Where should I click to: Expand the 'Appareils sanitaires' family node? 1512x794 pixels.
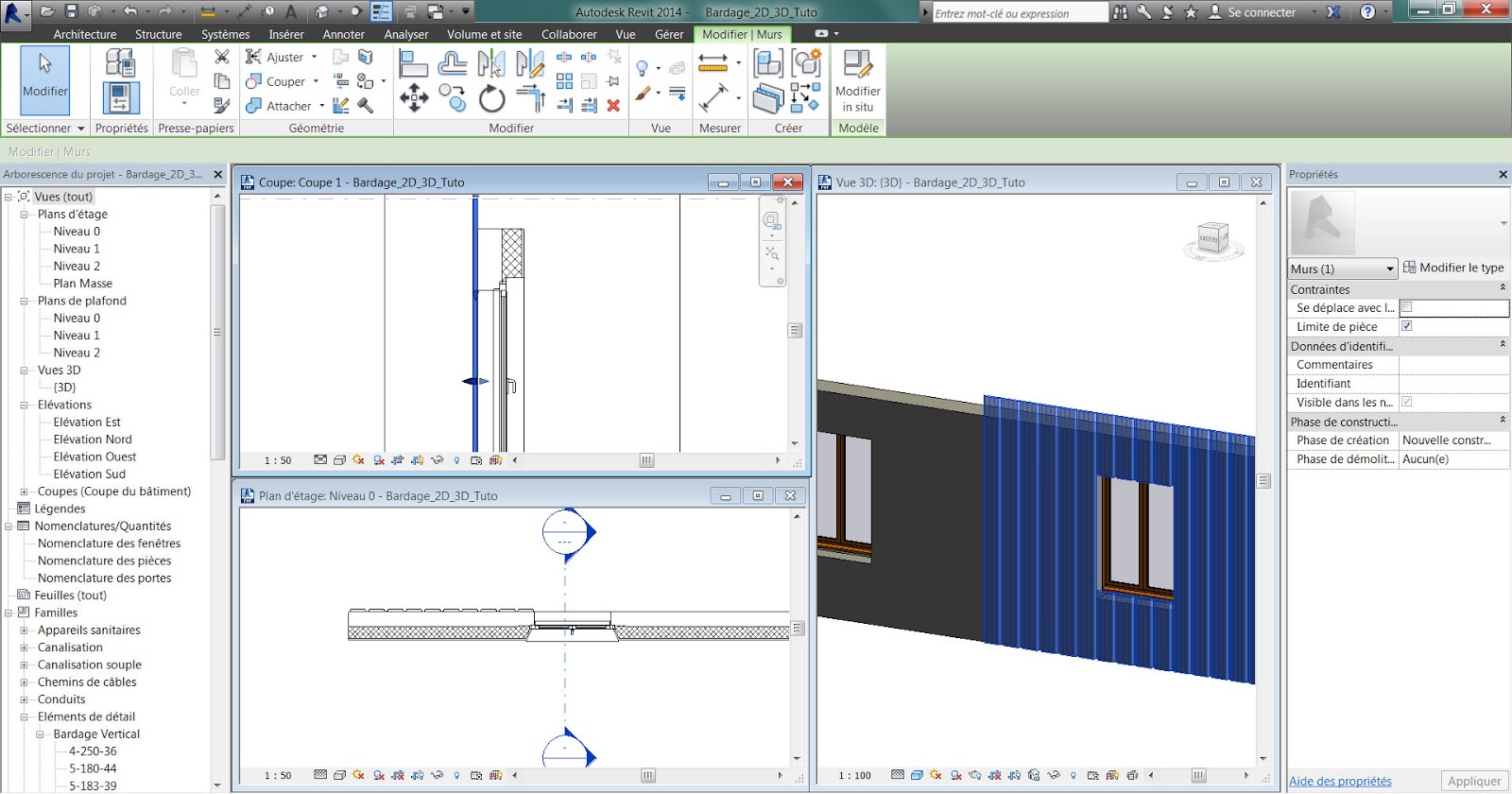coord(25,630)
